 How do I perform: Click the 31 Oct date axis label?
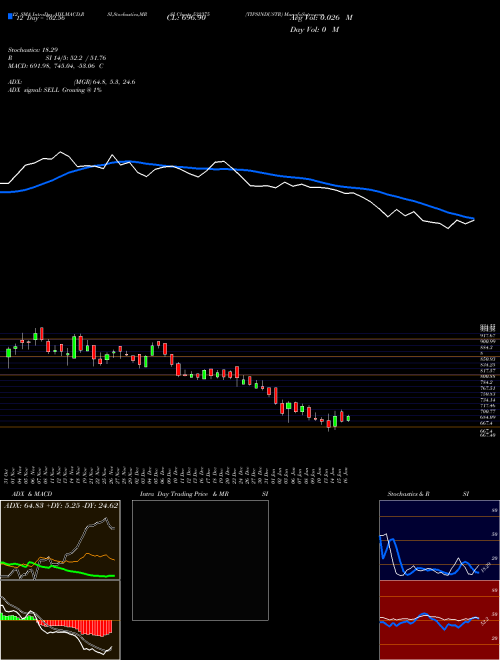coord(8,475)
